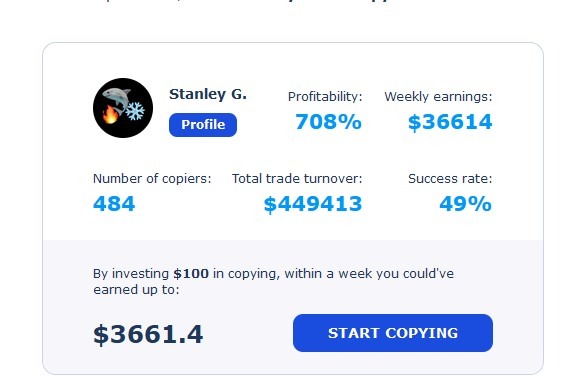Click the Number of copiers label

click(152, 179)
